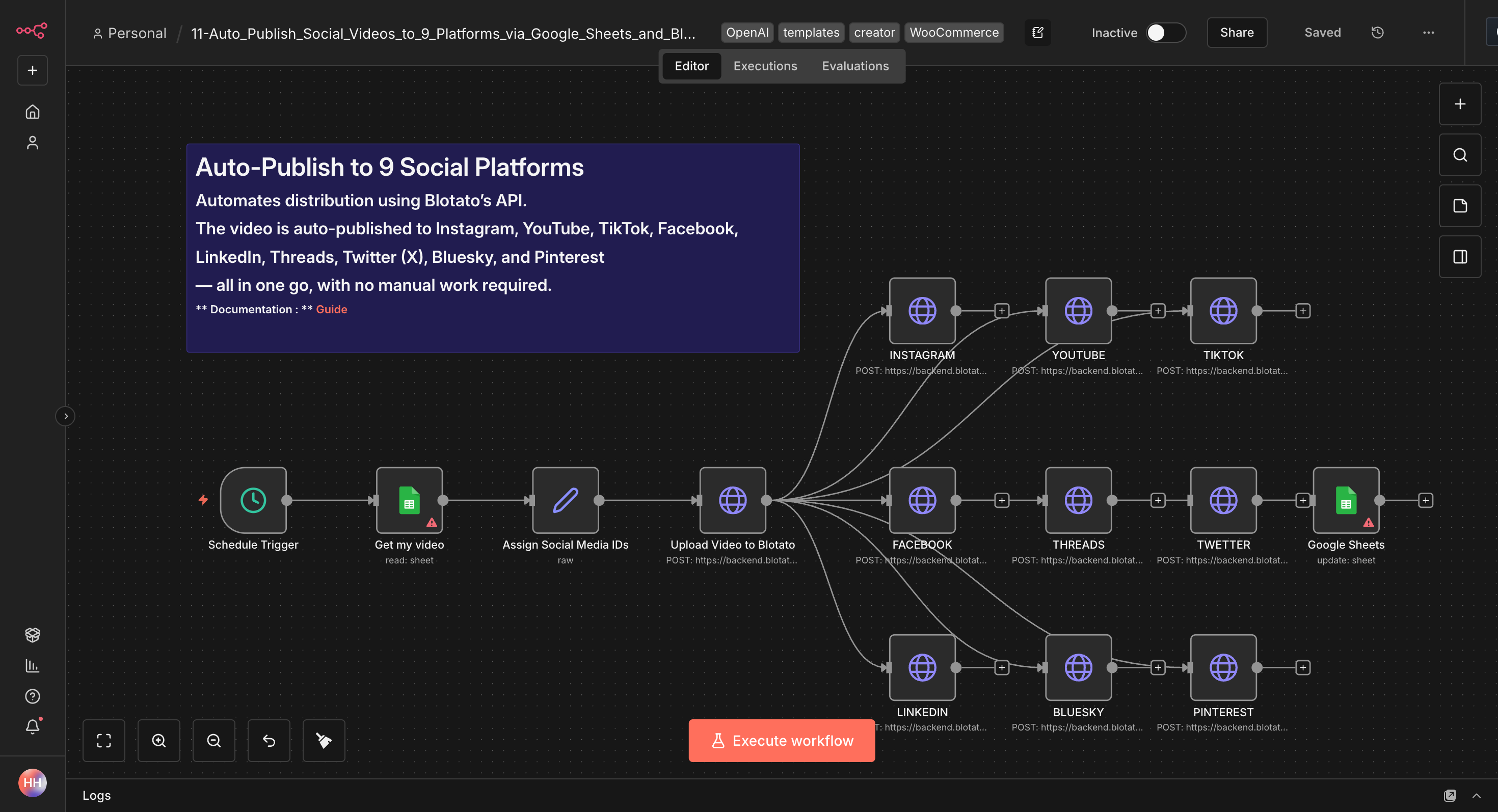
Task: Open Insights via the bar chart icon
Action: pos(33,666)
